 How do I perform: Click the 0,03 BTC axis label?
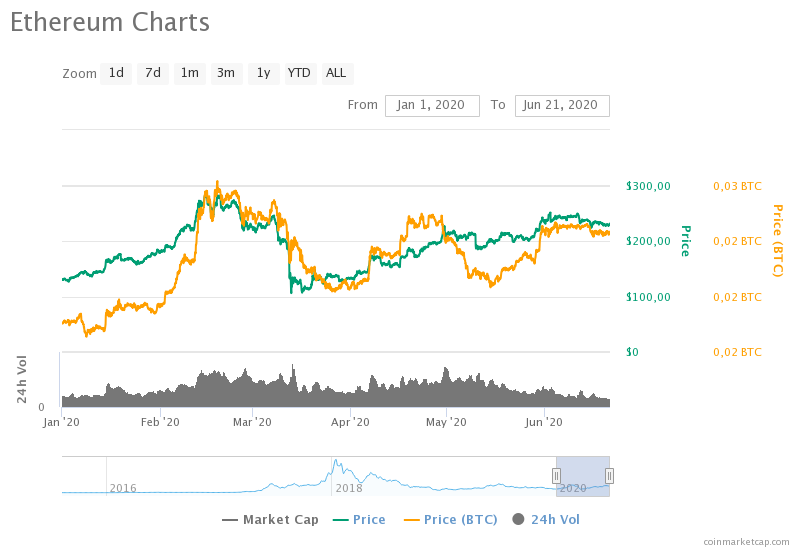[737, 186]
